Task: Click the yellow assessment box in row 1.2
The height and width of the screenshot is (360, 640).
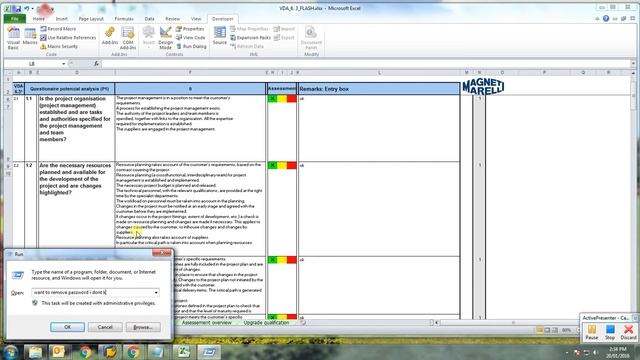Action: pyautogui.click(x=282, y=165)
